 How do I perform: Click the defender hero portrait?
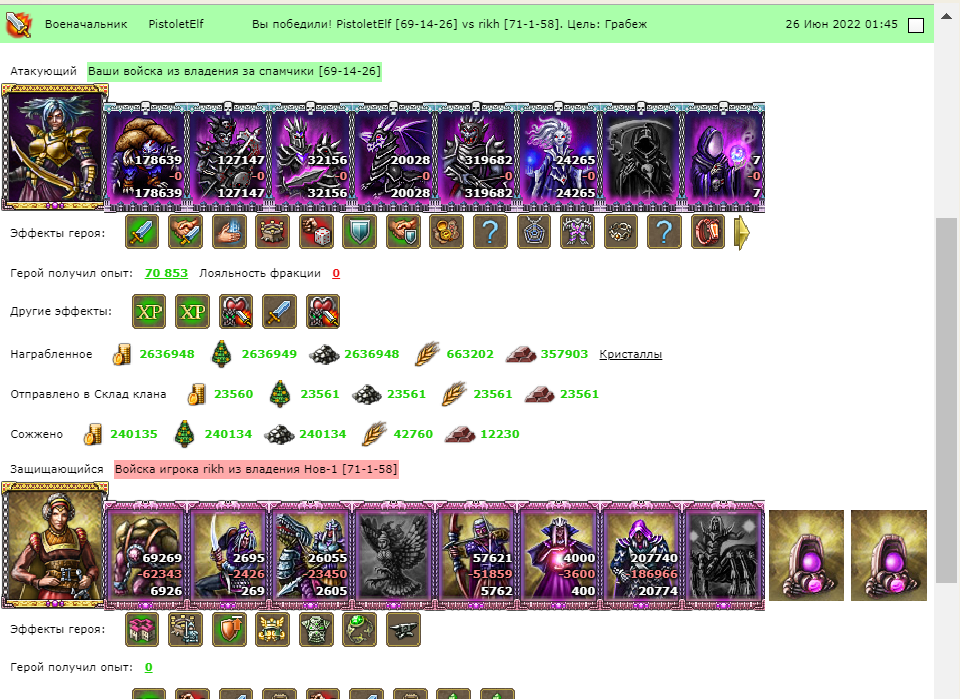click(54, 545)
